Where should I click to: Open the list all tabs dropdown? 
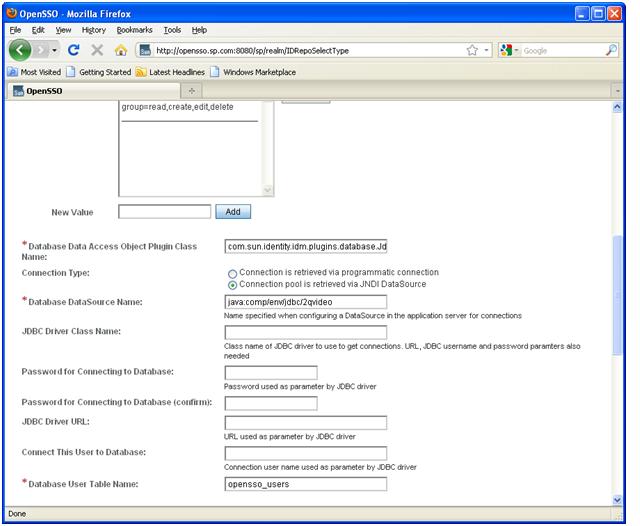pos(617,91)
